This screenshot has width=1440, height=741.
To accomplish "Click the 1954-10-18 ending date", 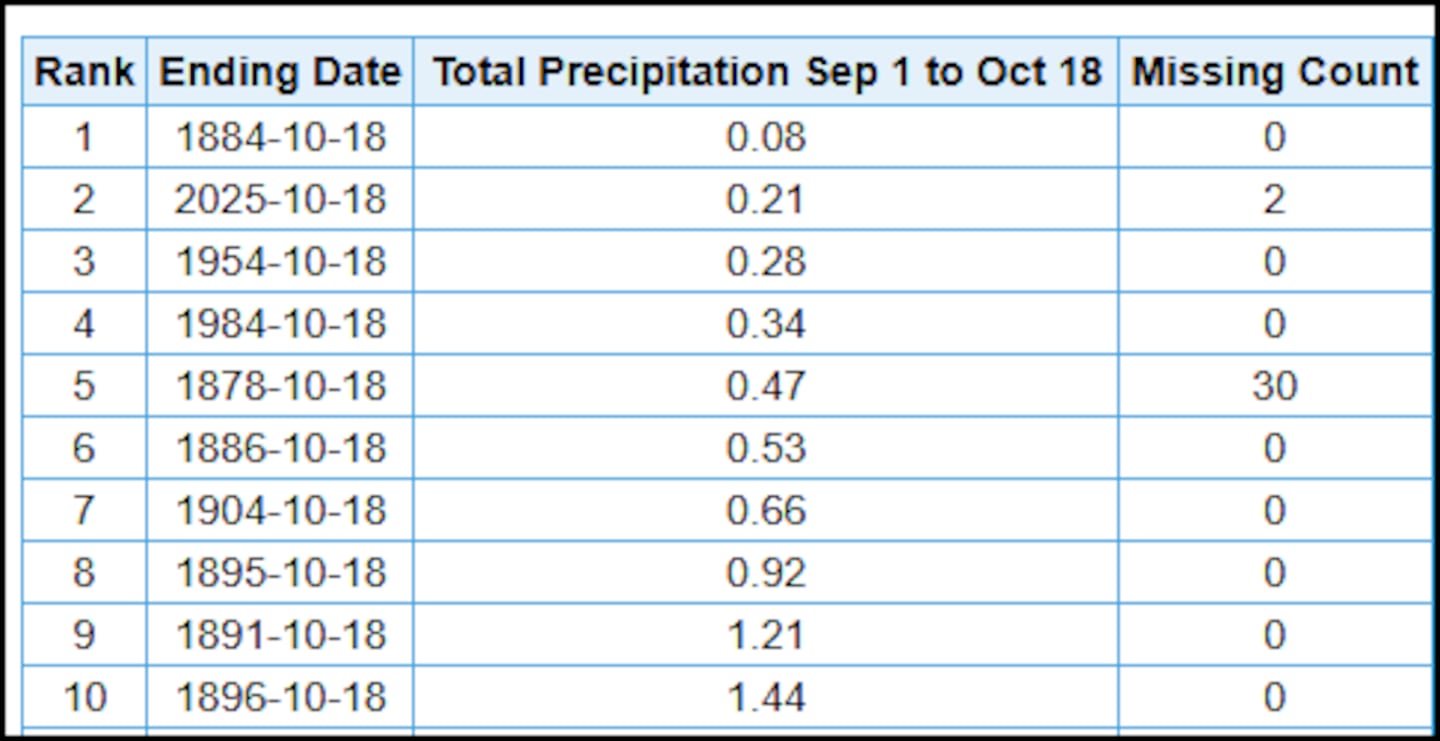I will [x=280, y=262].
